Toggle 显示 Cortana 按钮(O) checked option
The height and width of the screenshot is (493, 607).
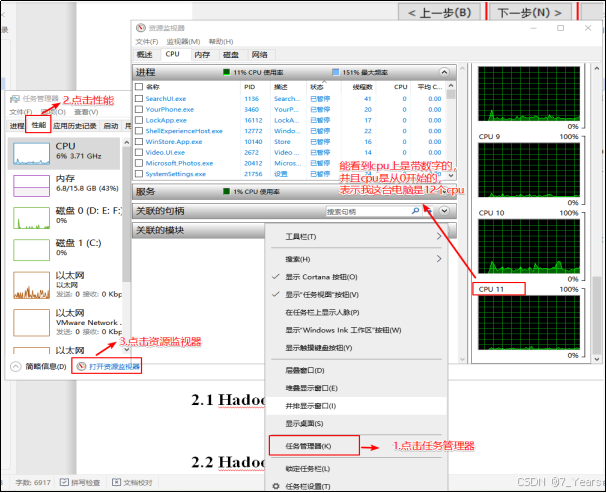[x=356, y=277]
